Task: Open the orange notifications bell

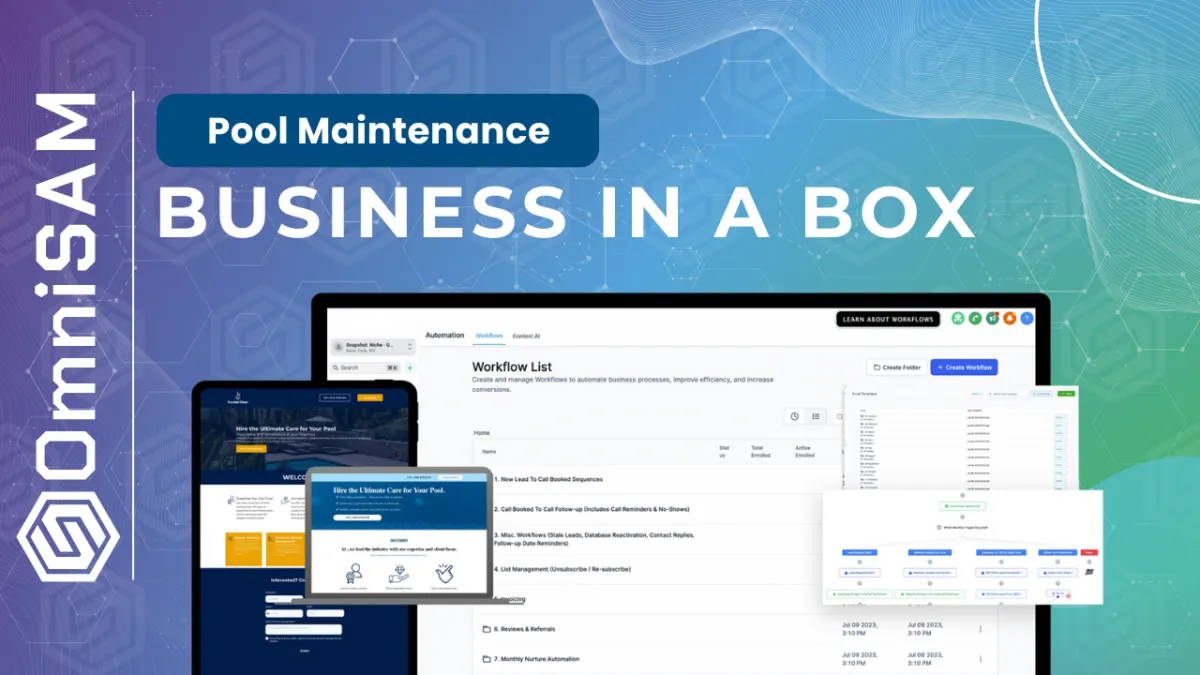Action: point(1009,319)
